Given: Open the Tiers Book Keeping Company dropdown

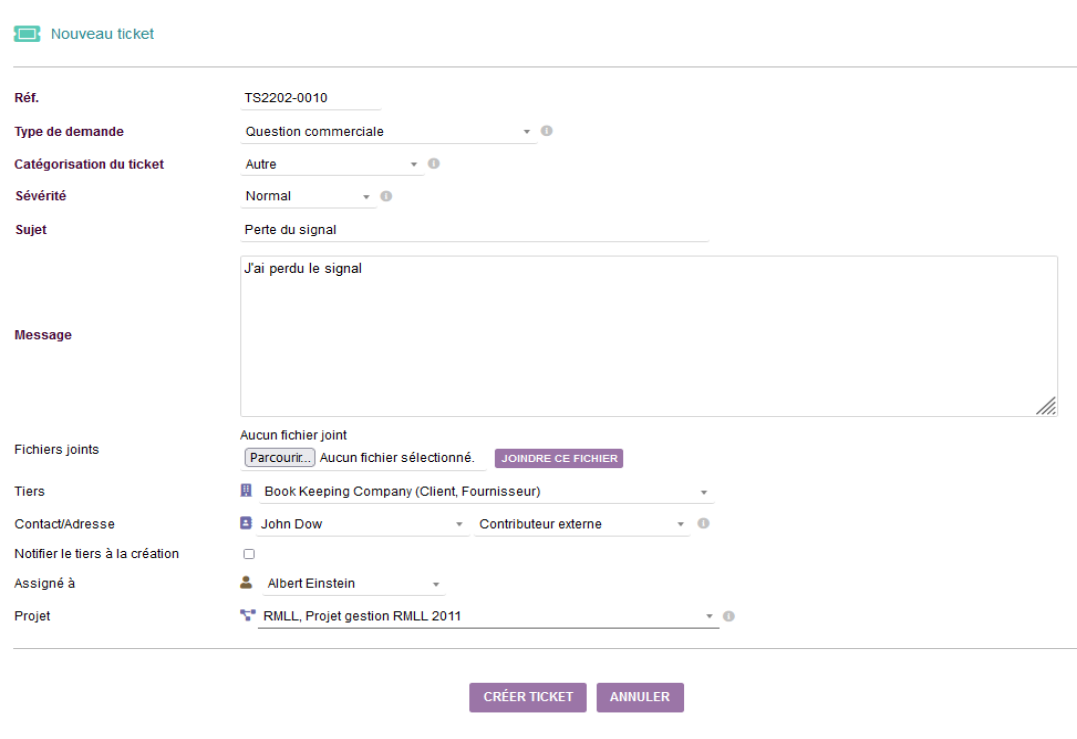Looking at the screenshot, I should pyautogui.click(x=486, y=492).
